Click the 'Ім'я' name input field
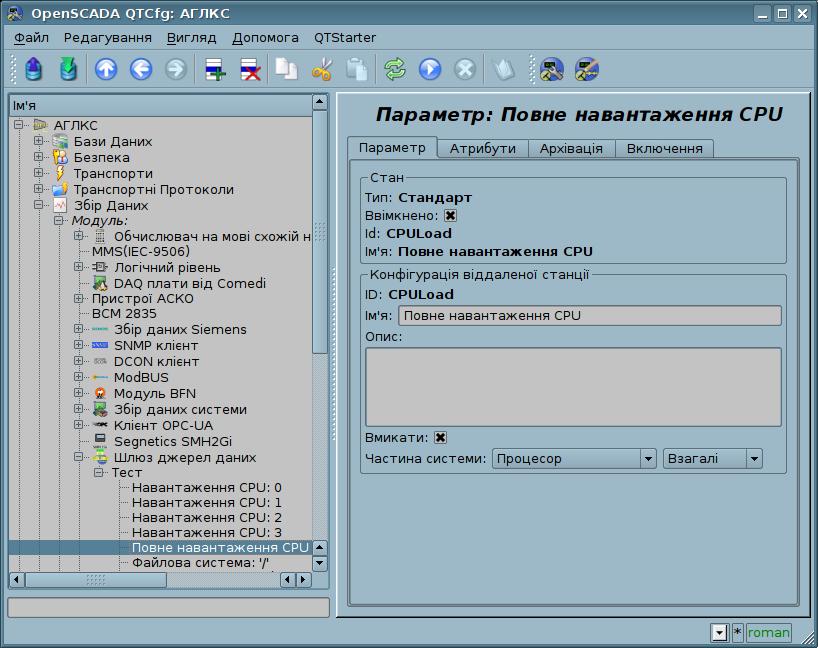818x648 pixels. coord(589,315)
